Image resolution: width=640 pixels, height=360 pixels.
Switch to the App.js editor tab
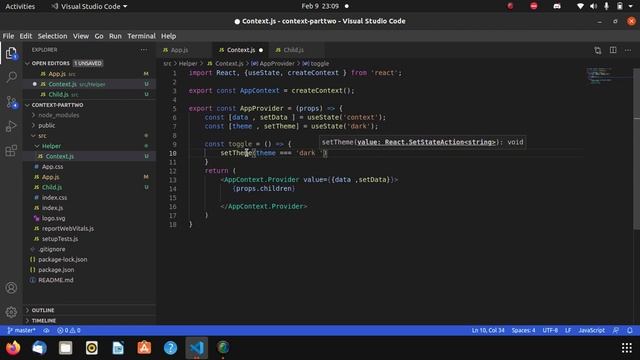pyautogui.click(x=179, y=50)
